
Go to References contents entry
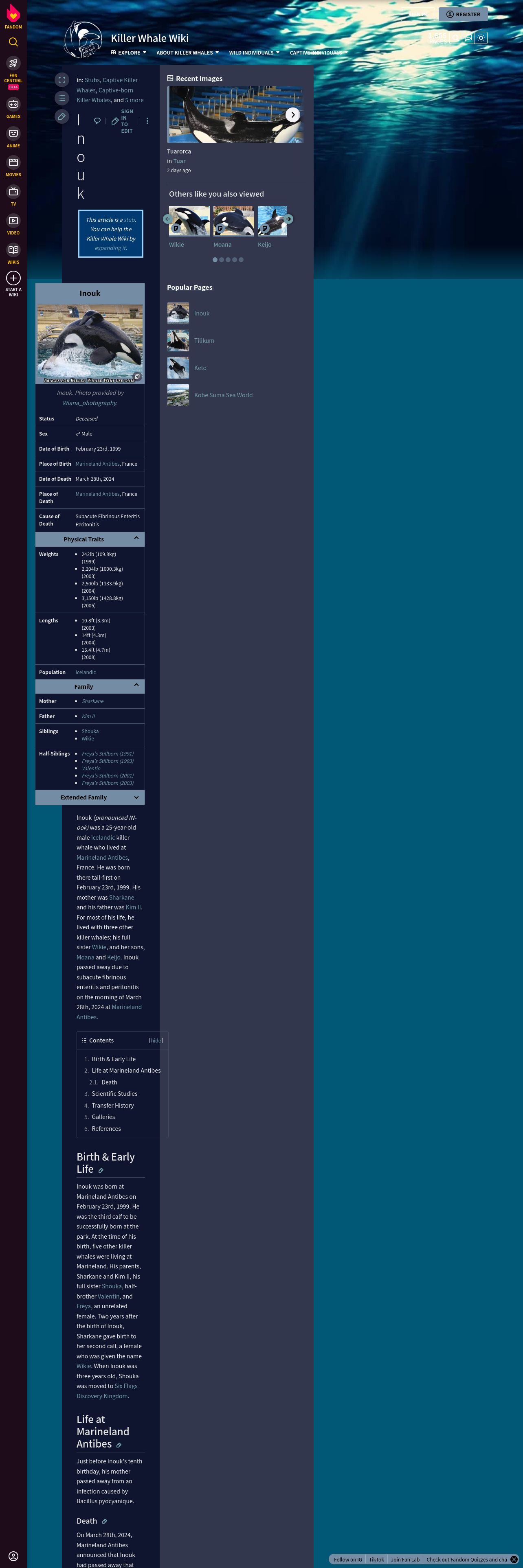[x=106, y=1128]
